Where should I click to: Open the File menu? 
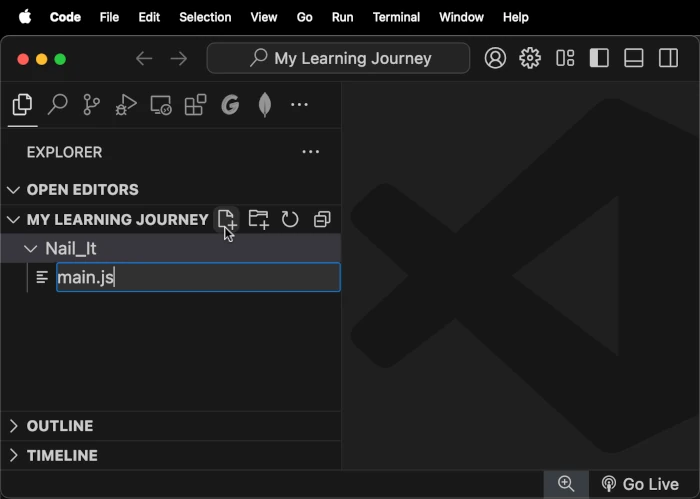(109, 17)
